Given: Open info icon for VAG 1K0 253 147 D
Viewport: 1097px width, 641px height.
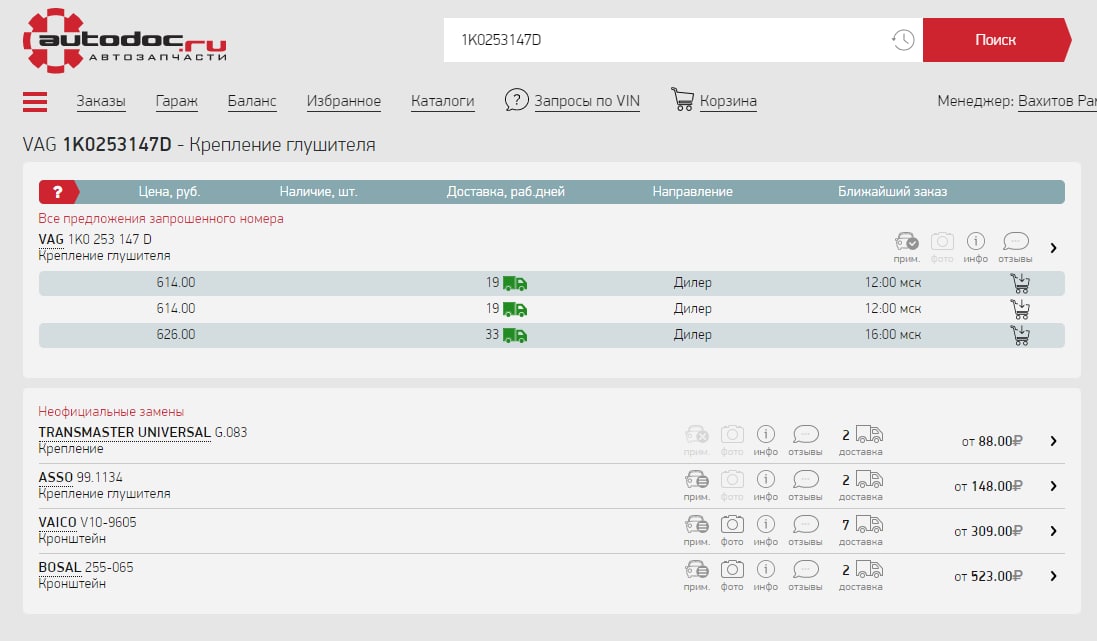Looking at the screenshot, I should pyautogui.click(x=976, y=241).
